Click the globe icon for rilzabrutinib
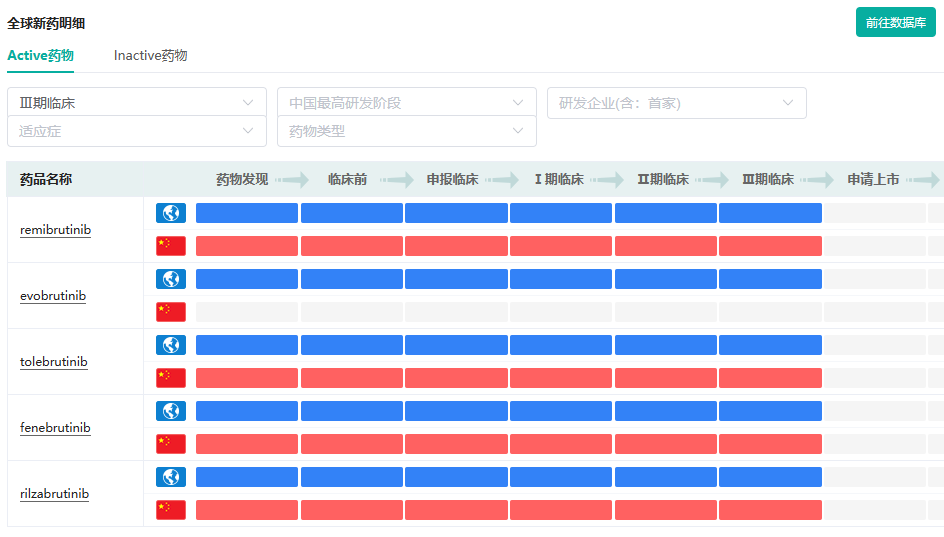 tap(171, 477)
